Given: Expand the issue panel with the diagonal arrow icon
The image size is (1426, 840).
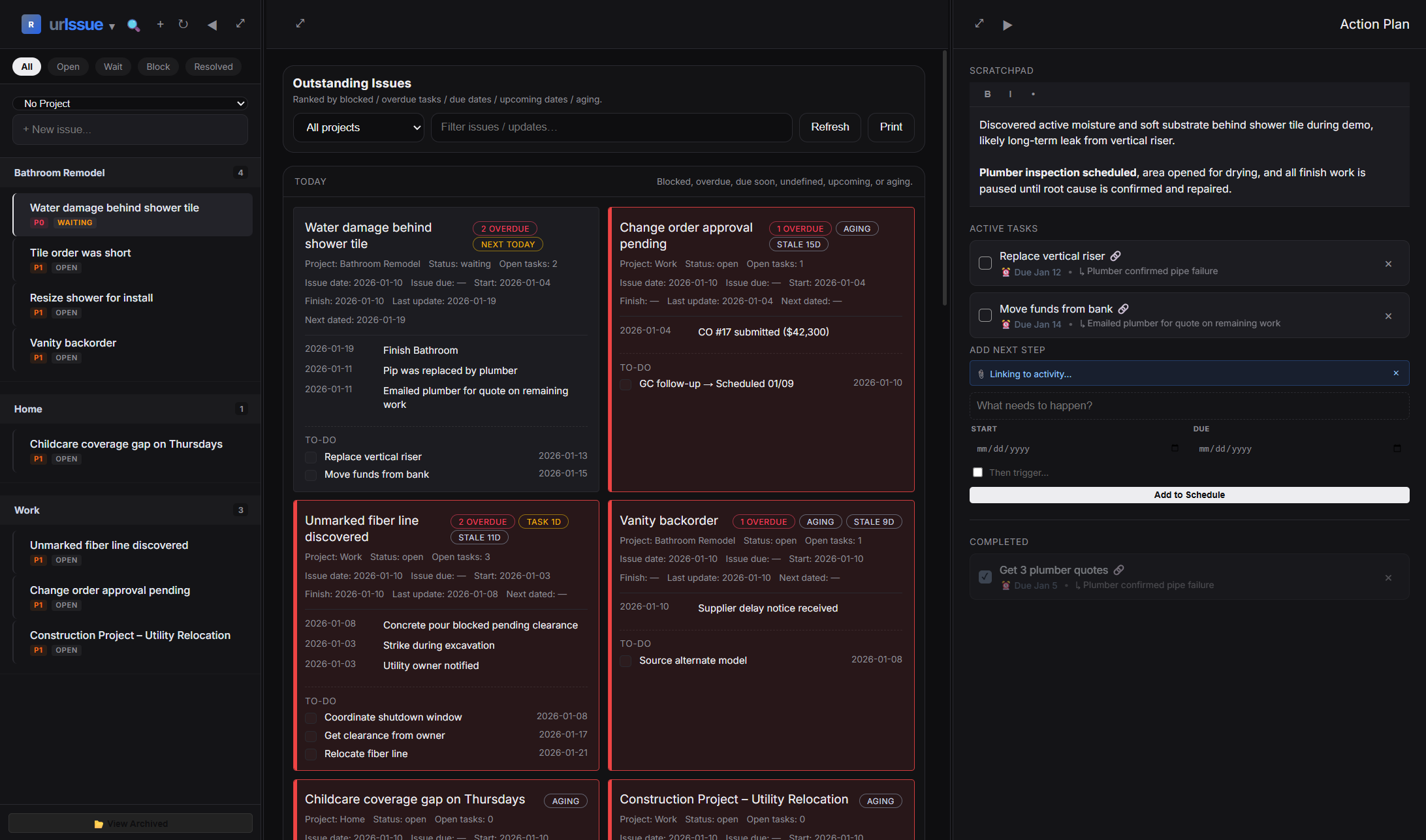Looking at the screenshot, I should tap(240, 23).
